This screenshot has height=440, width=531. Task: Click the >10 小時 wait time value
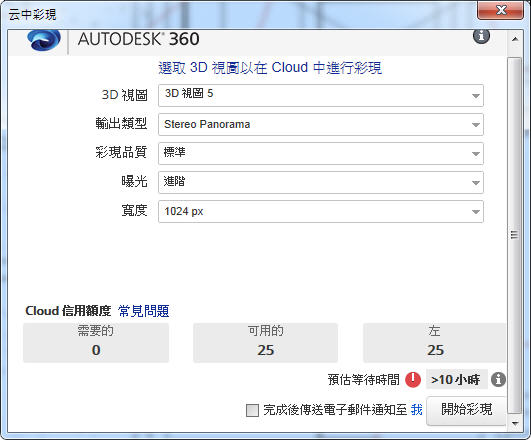[456, 379]
